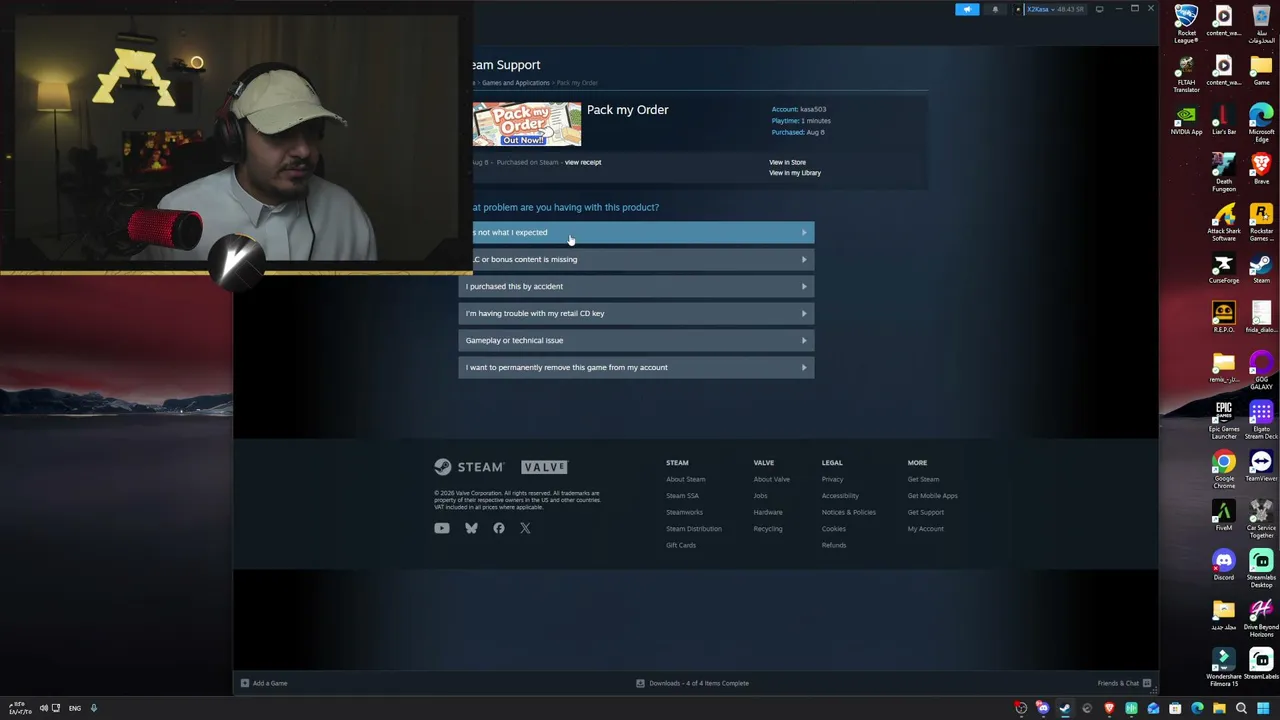Screen dimensions: 1280x720
Task: Select Rockstar Games desktop icon
Action: click(x=1261, y=222)
